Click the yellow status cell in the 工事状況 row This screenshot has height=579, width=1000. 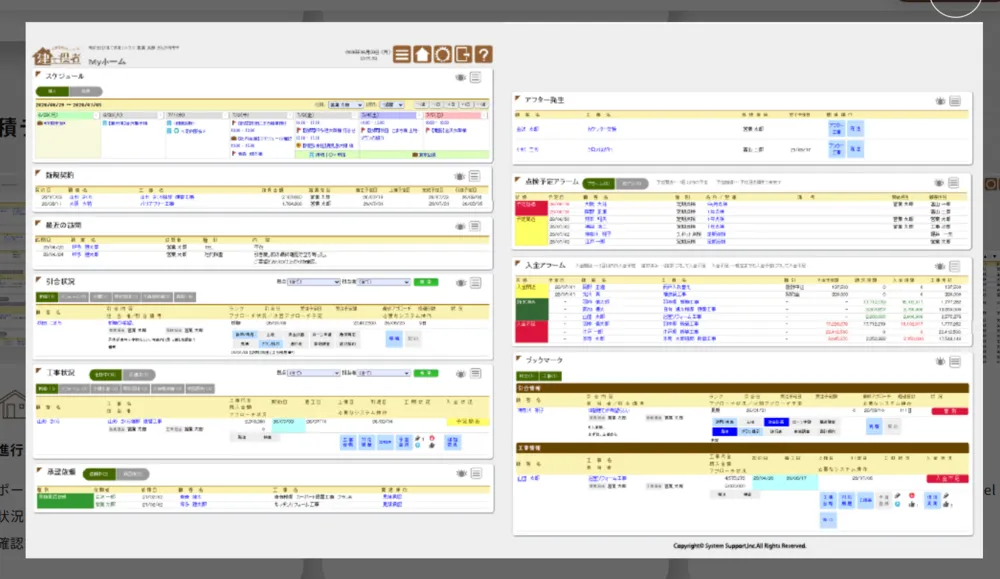pyautogui.click(x=467, y=422)
